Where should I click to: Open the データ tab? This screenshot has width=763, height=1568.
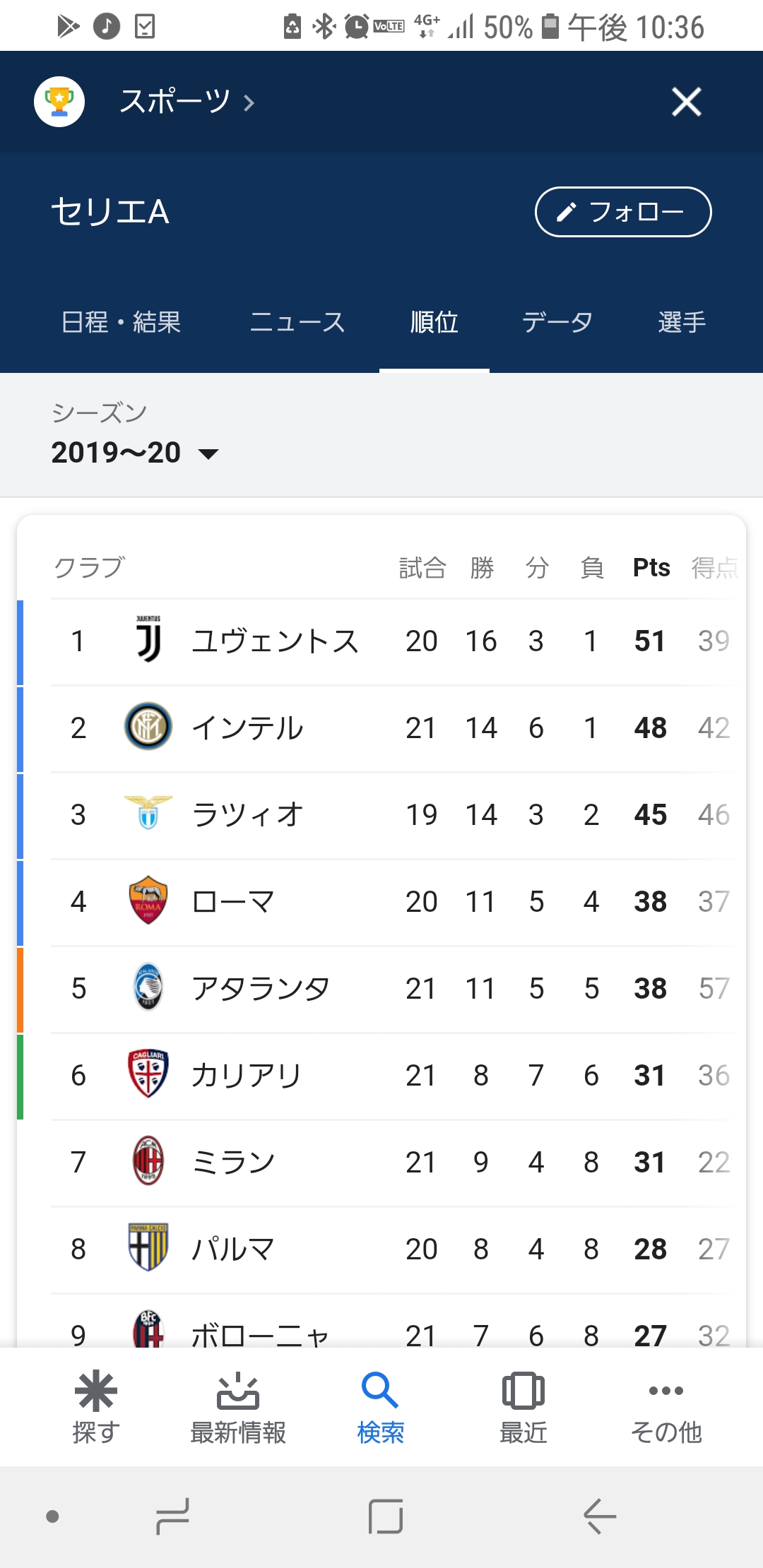(557, 322)
